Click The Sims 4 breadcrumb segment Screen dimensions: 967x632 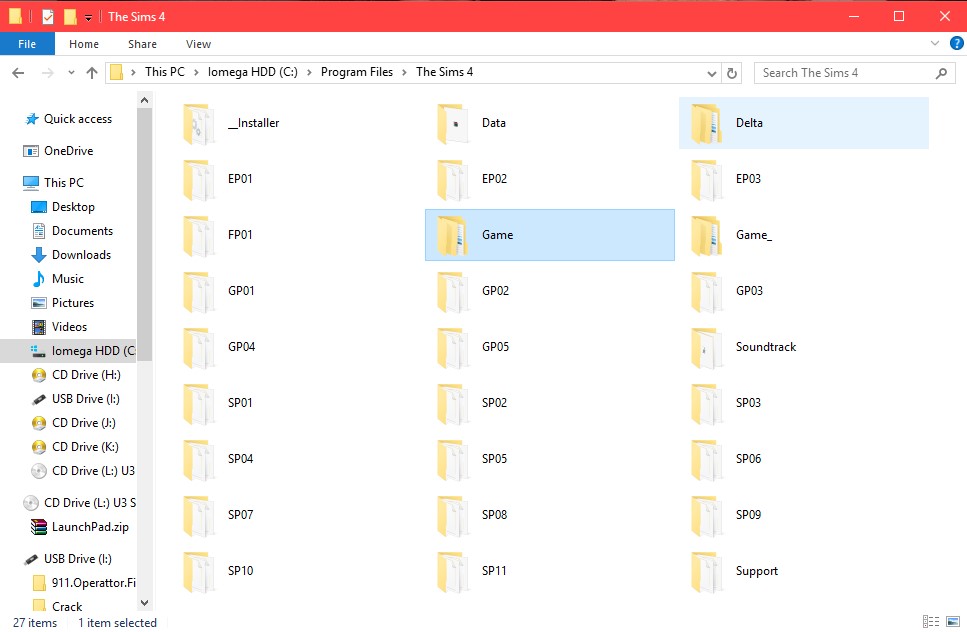click(445, 72)
